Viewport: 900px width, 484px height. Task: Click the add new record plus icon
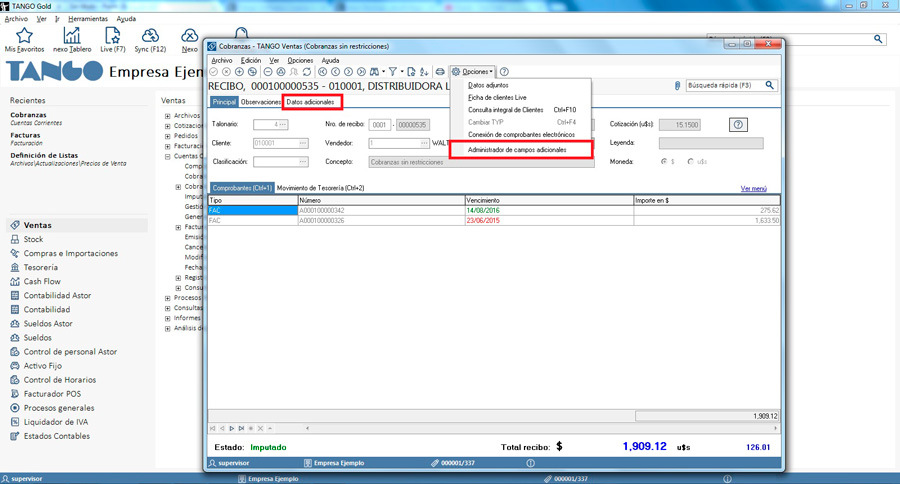click(239, 72)
